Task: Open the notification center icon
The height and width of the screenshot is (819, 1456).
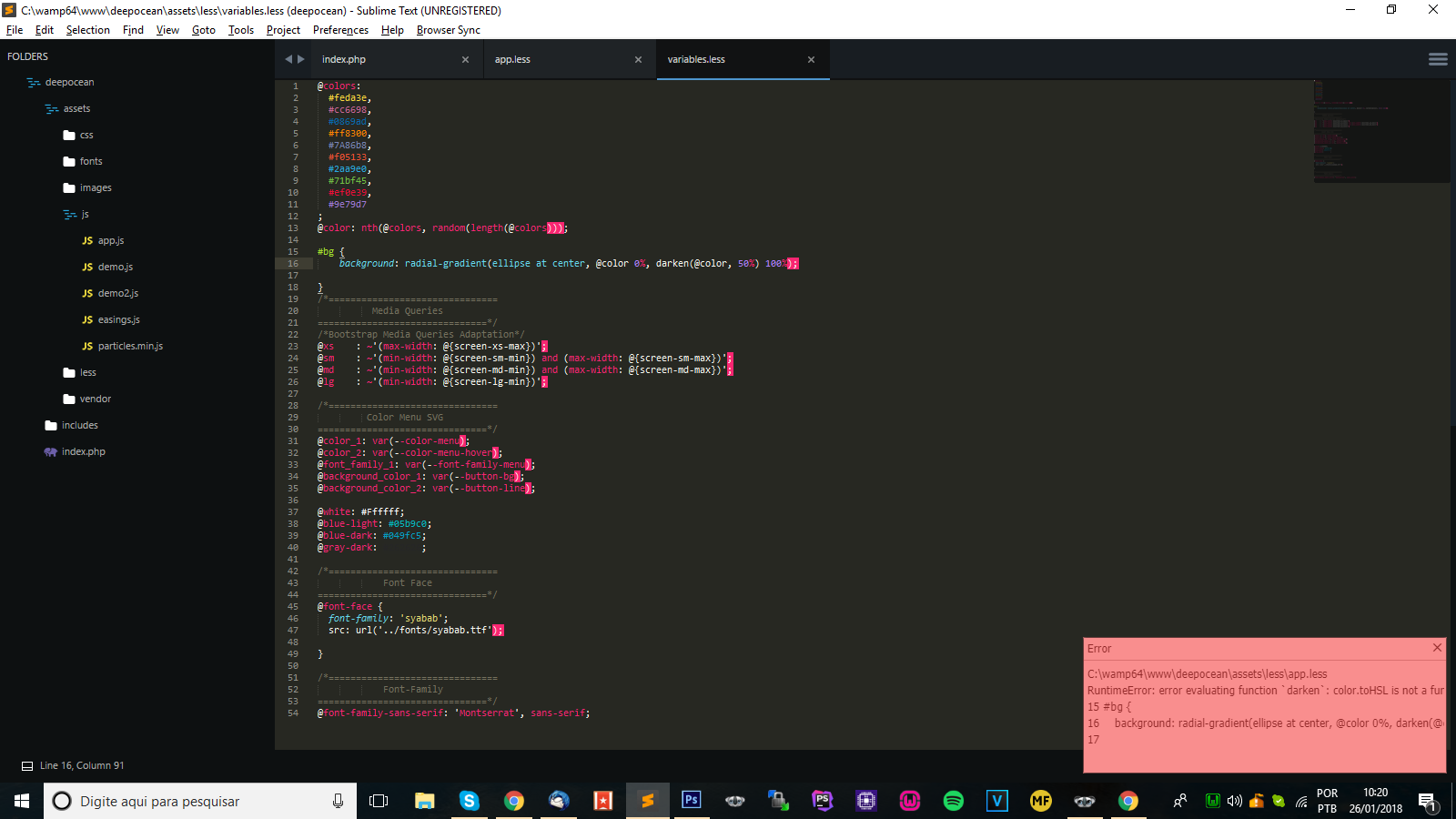Action: 1427,802
